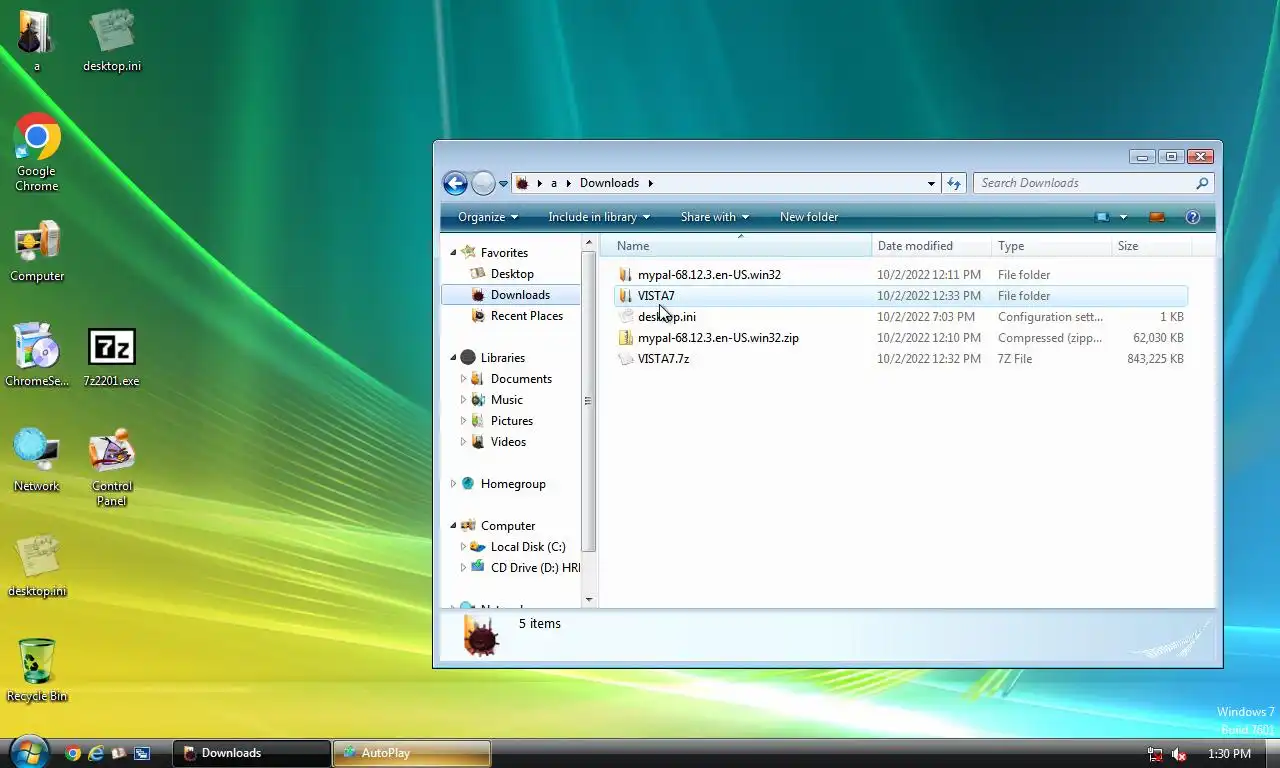Open the view options dropdown arrow
The width and height of the screenshot is (1280, 768).
[x=1123, y=217]
